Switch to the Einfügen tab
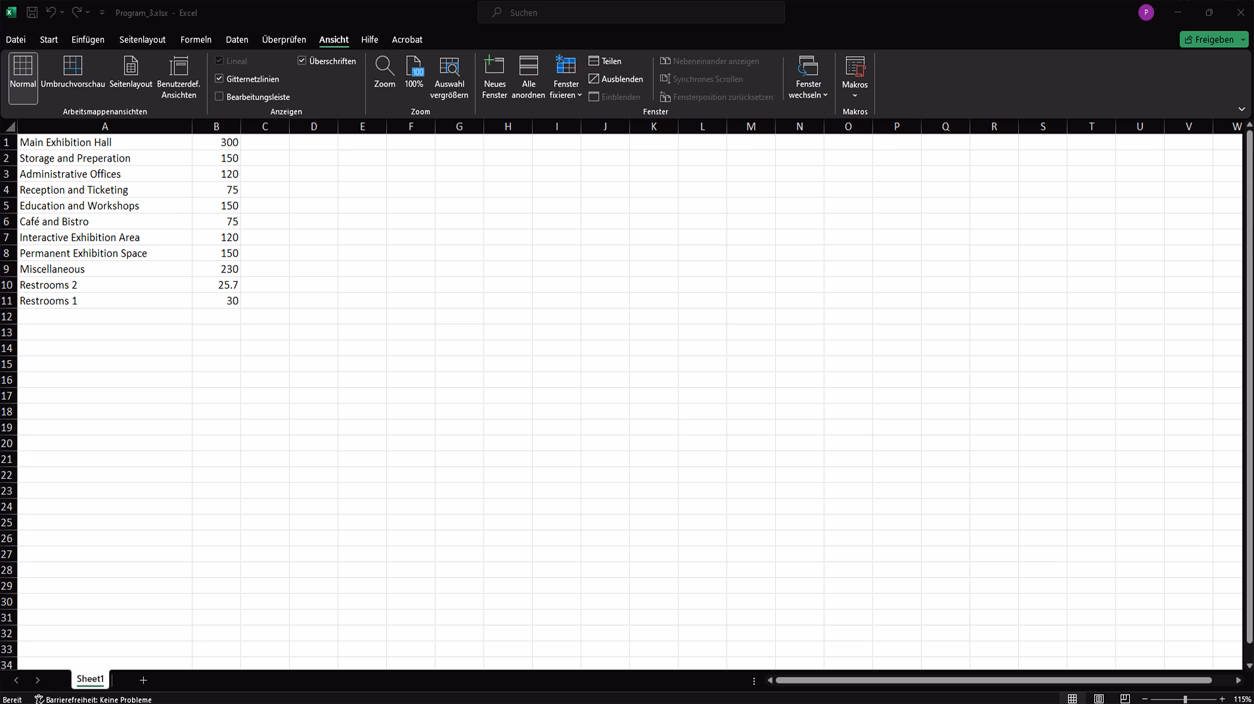The width and height of the screenshot is (1254, 704). pyautogui.click(x=88, y=40)
